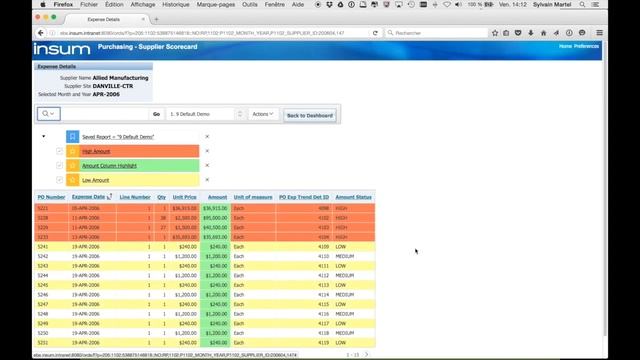640x360 pixels.
Task: Open the search column selector dropdown
Action: [49, 114]
